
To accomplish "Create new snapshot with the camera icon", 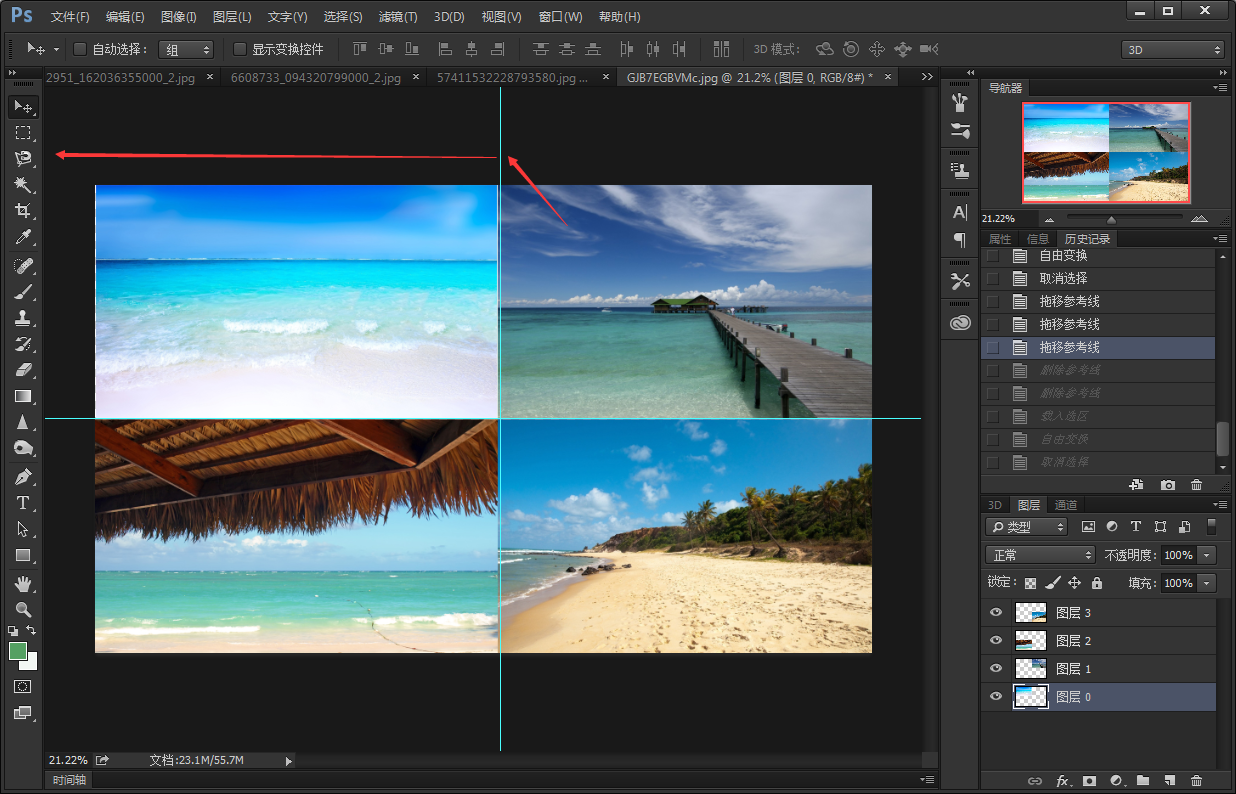I will coord(1167,485).
